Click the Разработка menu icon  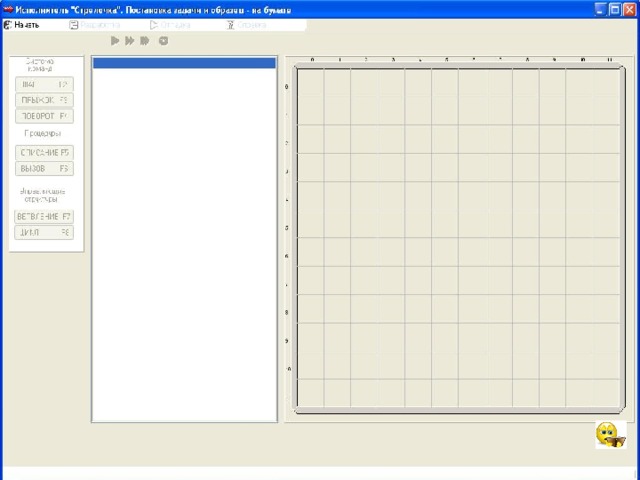[73, 25]
